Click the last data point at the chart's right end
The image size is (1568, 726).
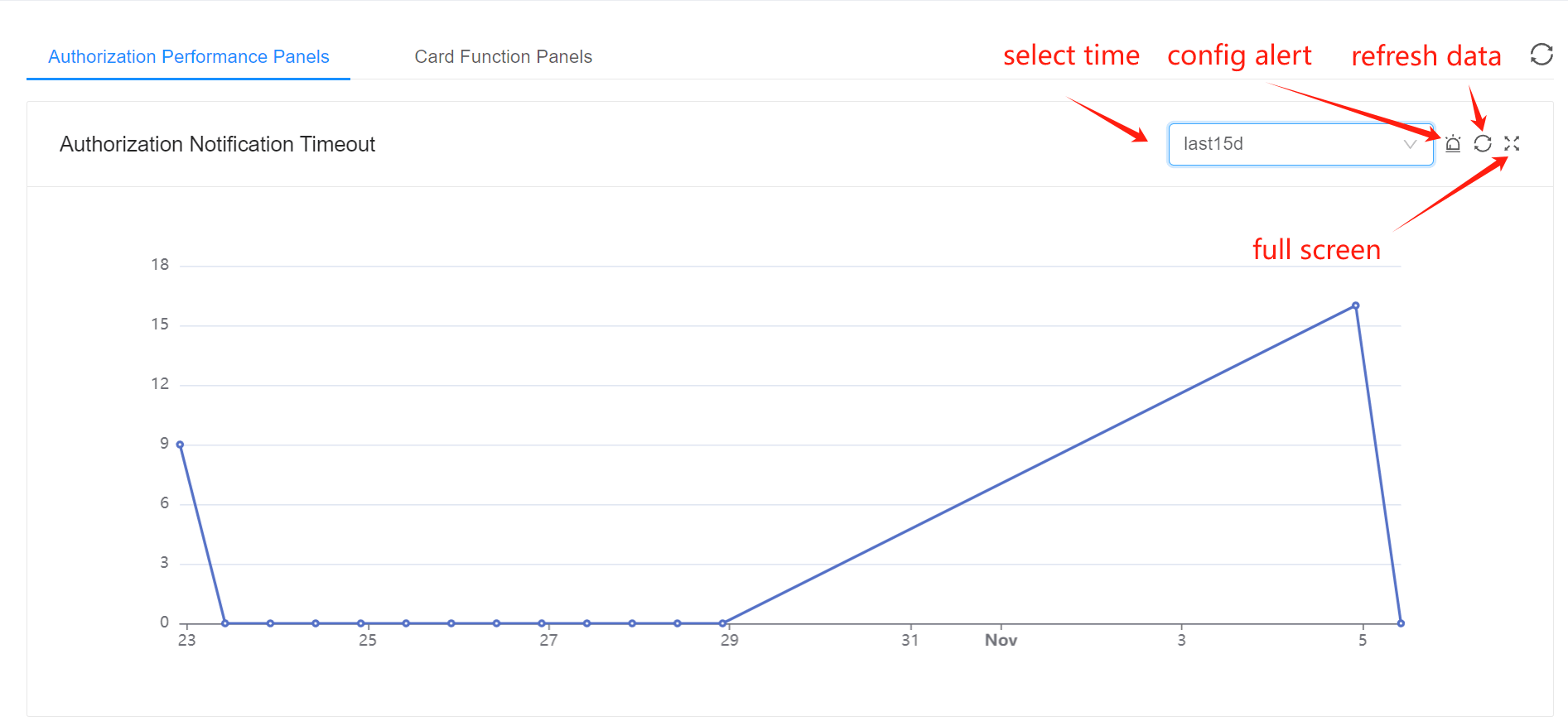click(1401, 623)
